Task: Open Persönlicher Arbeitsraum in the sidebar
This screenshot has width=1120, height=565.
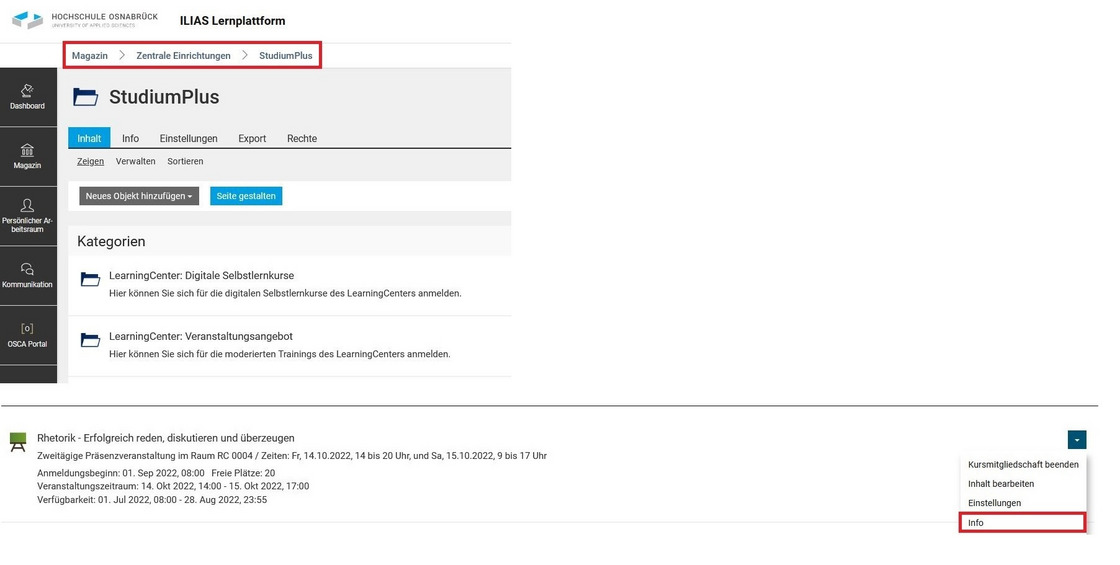Action: pyautogui.click(x=28, y=214)
